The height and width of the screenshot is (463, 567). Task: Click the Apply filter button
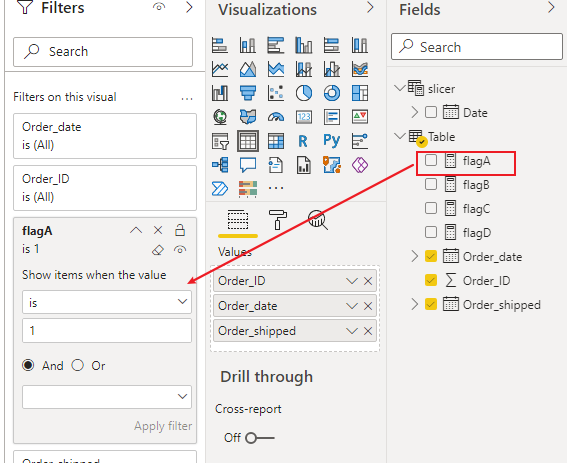[x=163, y=426]
